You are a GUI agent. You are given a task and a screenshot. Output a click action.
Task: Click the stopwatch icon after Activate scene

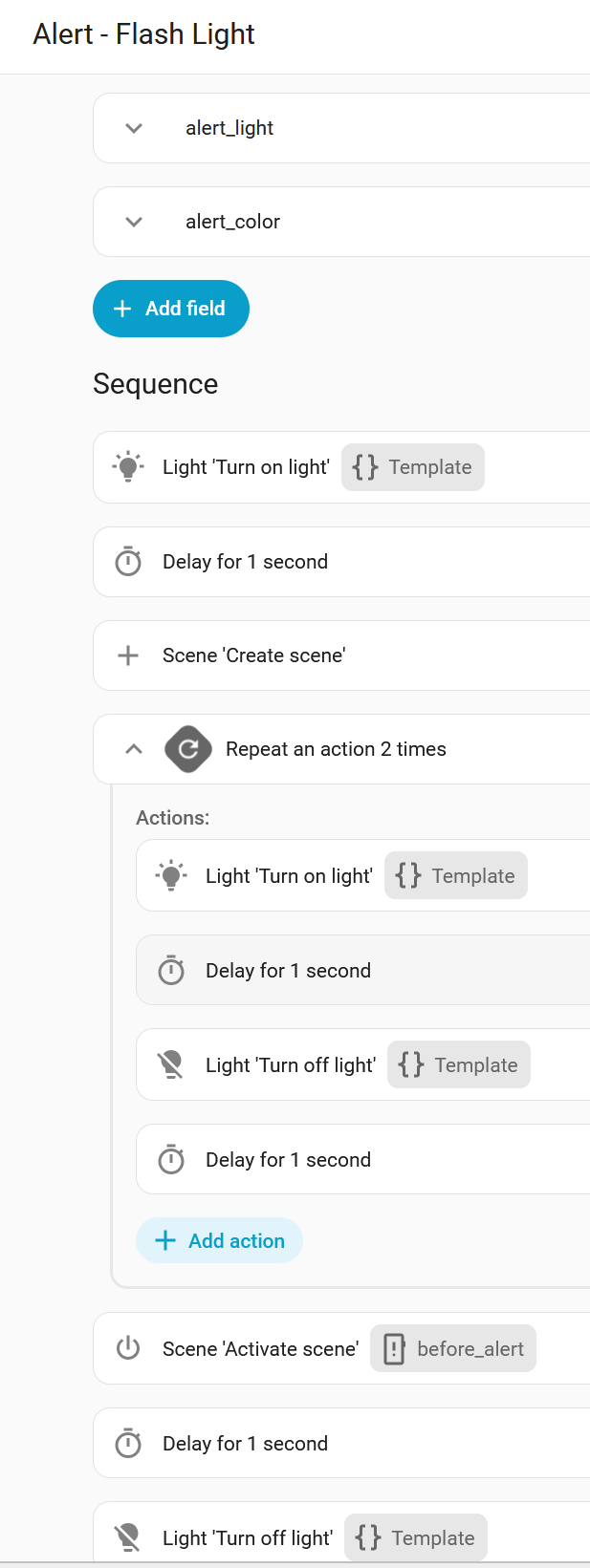click(128, 1444)
